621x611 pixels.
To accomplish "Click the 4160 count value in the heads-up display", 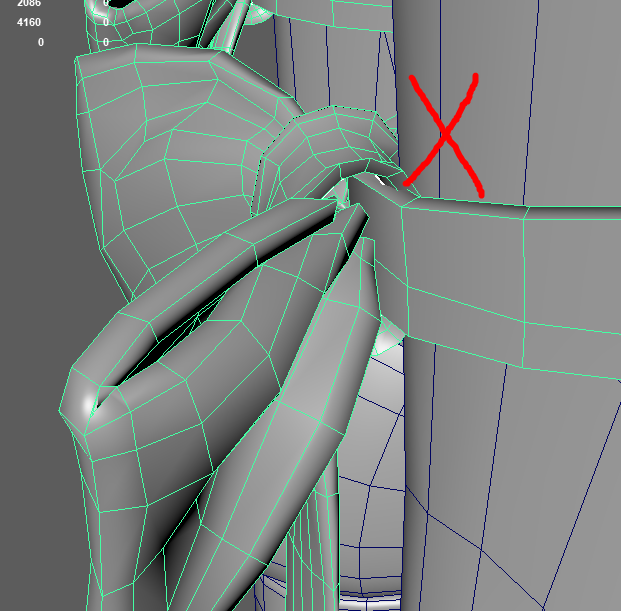I will click(29, 22).
